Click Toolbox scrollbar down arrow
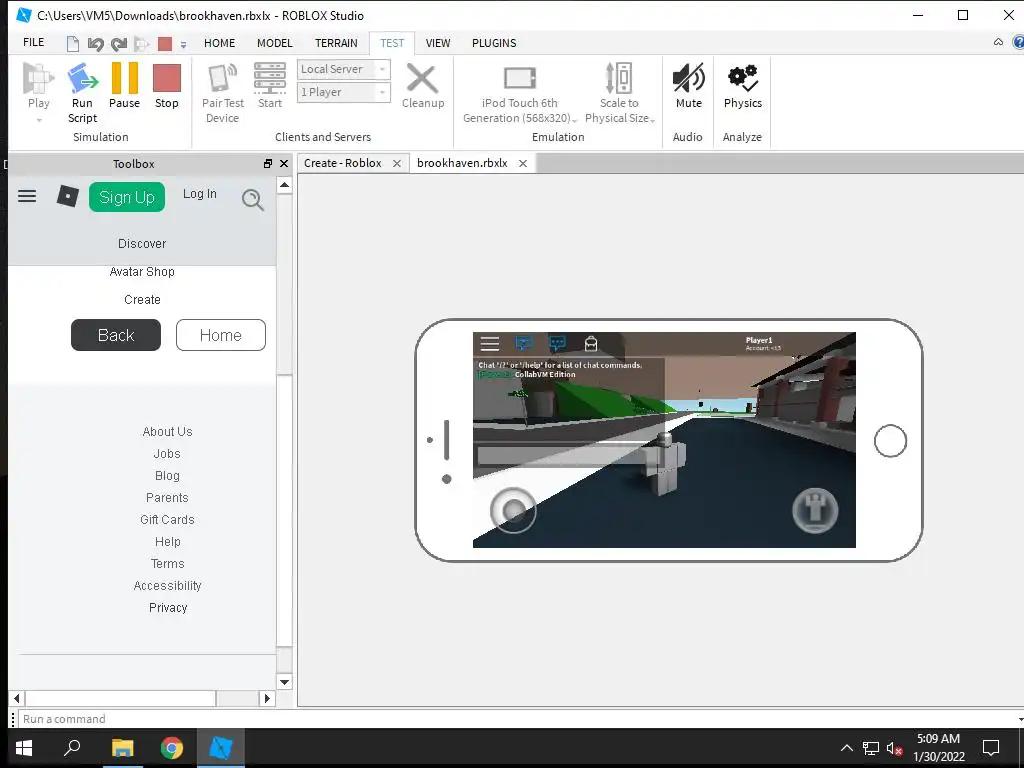 tap(284, 682)
